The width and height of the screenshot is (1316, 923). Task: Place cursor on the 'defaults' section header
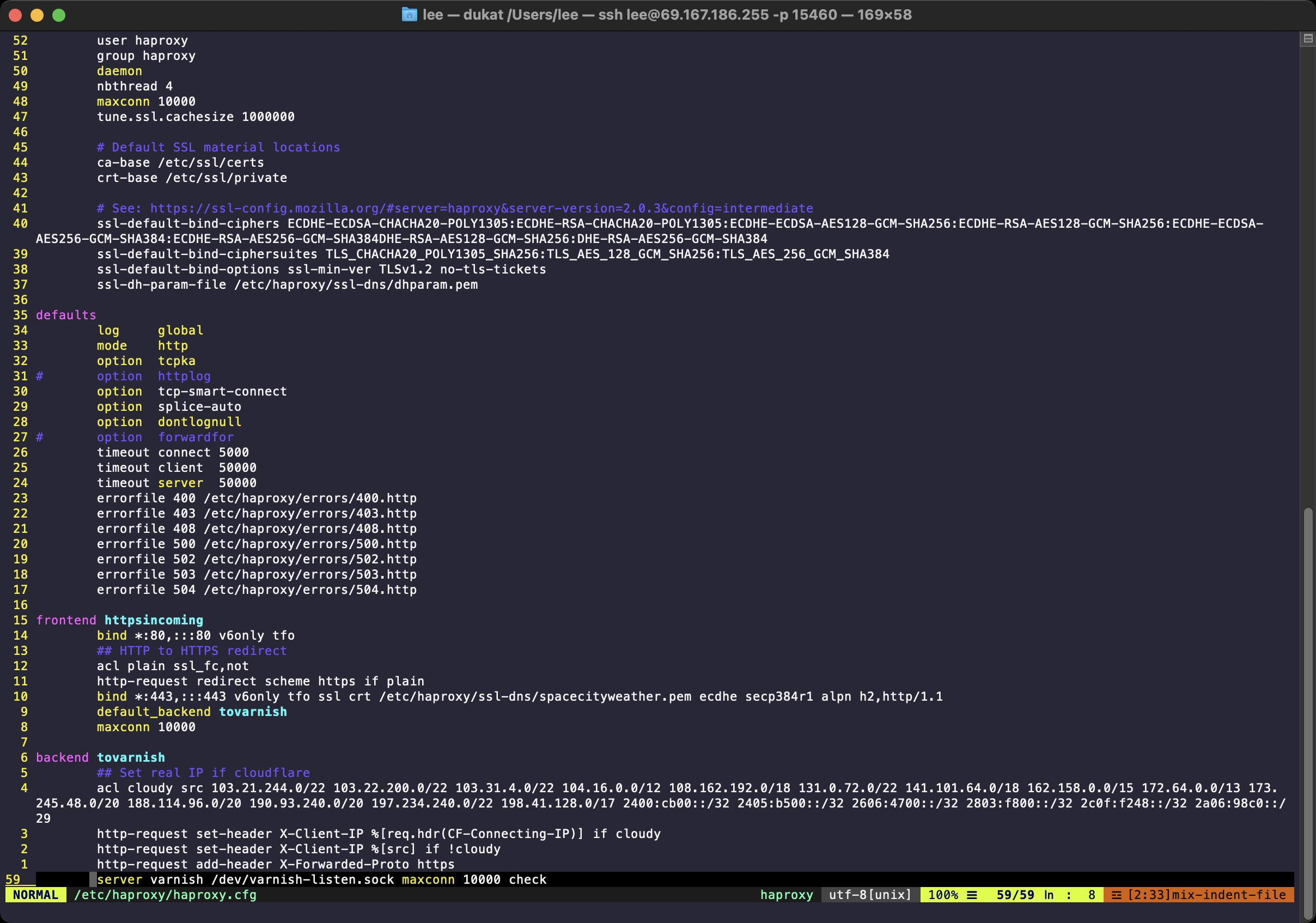pyautogui.click(x=66, y=315)
